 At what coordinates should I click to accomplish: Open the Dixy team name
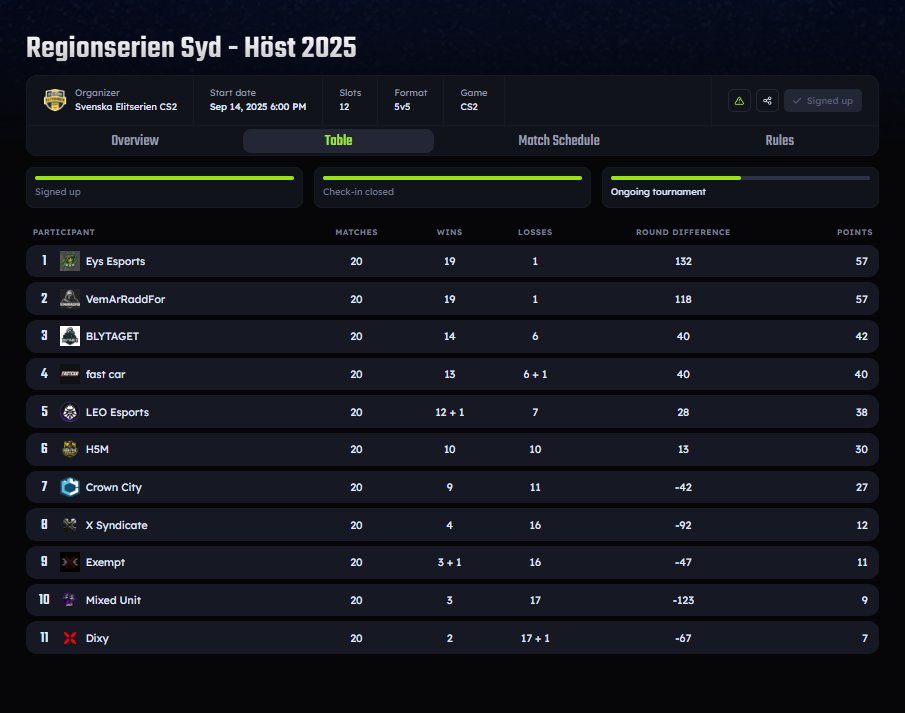(x=97, y=639)
